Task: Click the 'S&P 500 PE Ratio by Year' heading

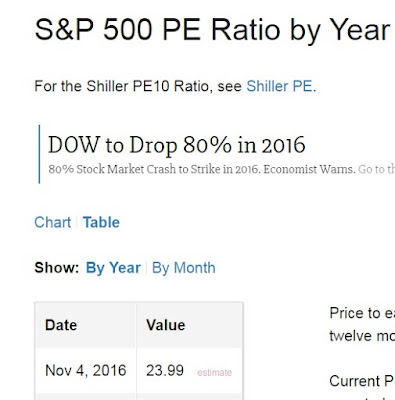Action: (x=212, y=30)
